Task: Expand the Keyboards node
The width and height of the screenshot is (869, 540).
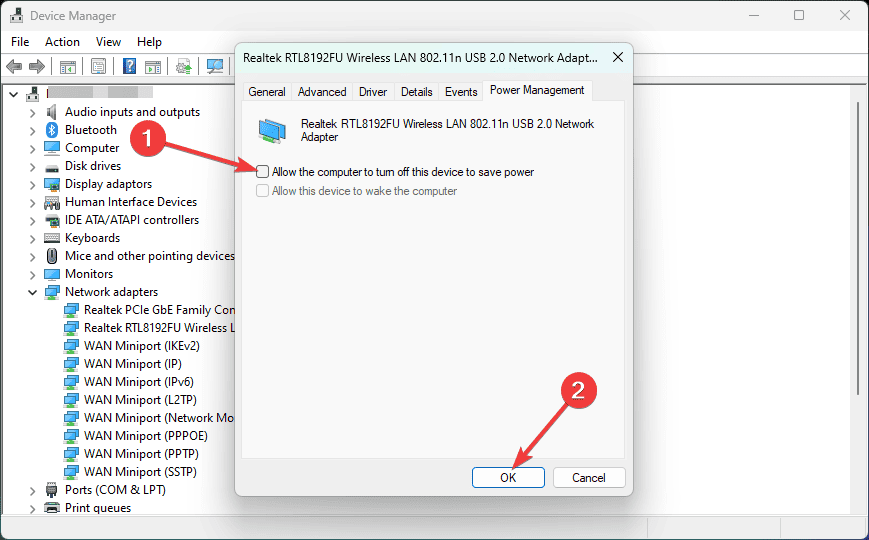Action: (32, 239)
